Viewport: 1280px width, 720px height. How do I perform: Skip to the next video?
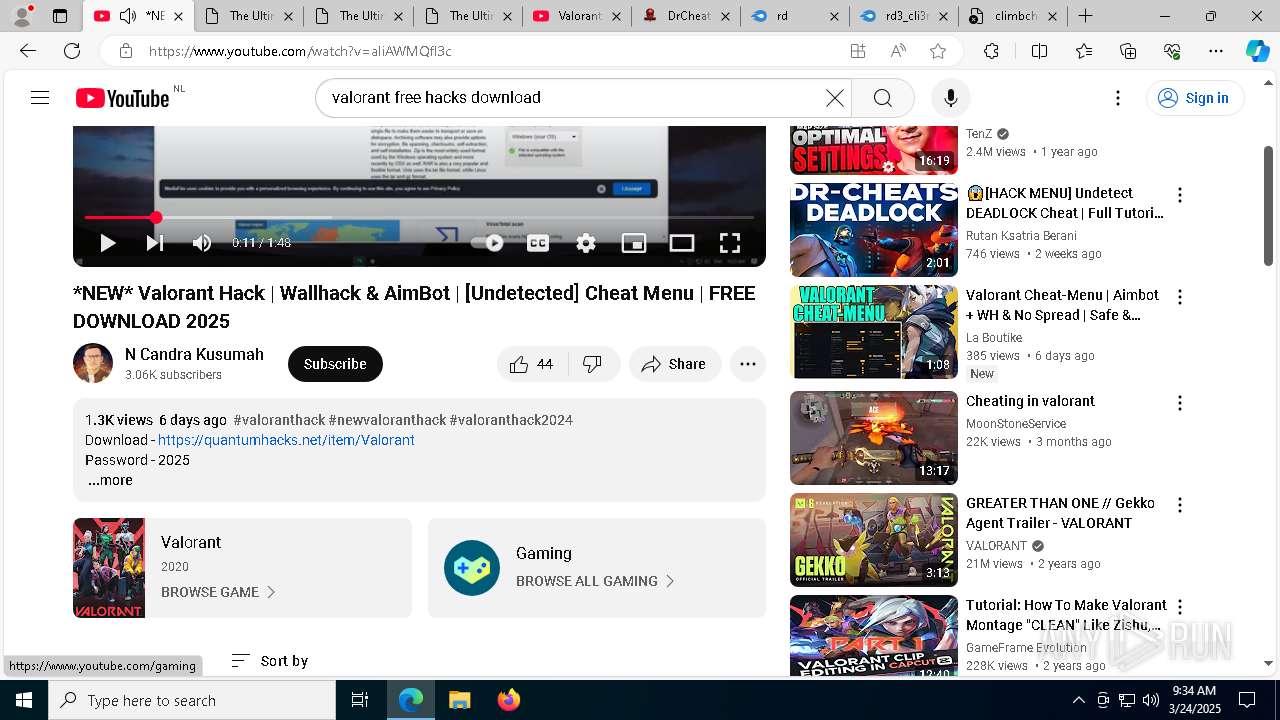pos(155,242)
